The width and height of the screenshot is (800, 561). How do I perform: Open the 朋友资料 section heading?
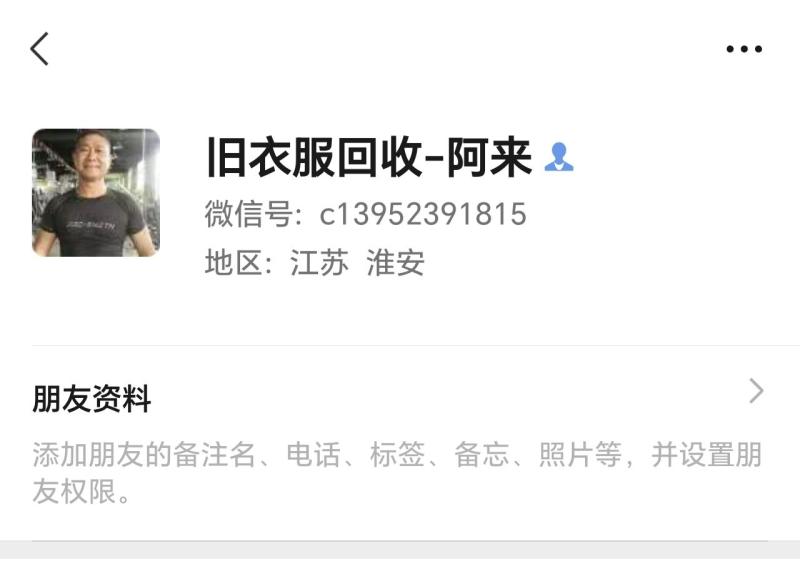point(92,398)
